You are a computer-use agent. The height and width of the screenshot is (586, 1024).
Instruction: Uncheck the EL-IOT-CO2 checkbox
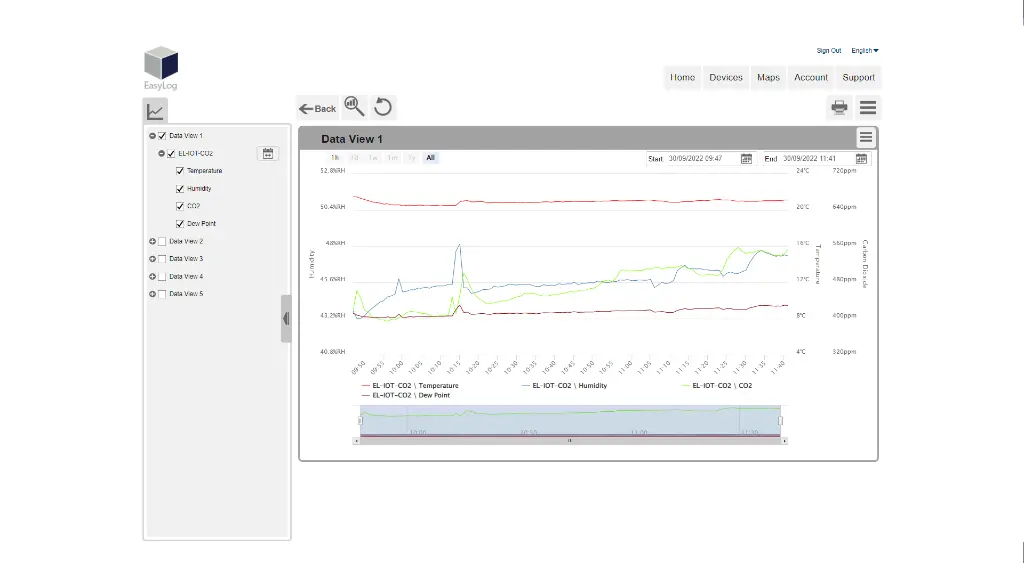[x=171, y=154]
